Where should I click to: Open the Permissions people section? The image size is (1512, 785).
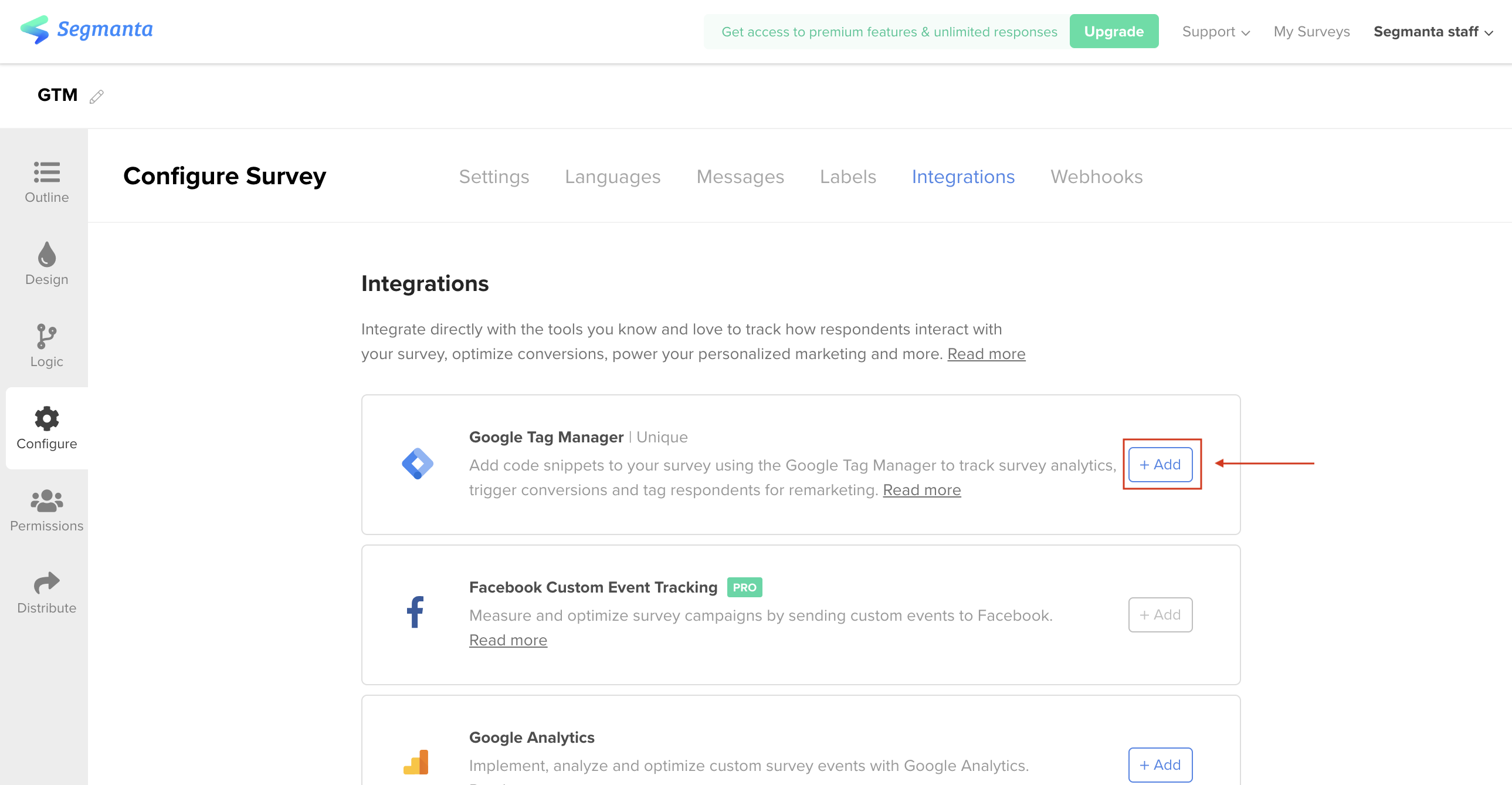[x=46, y=510]
